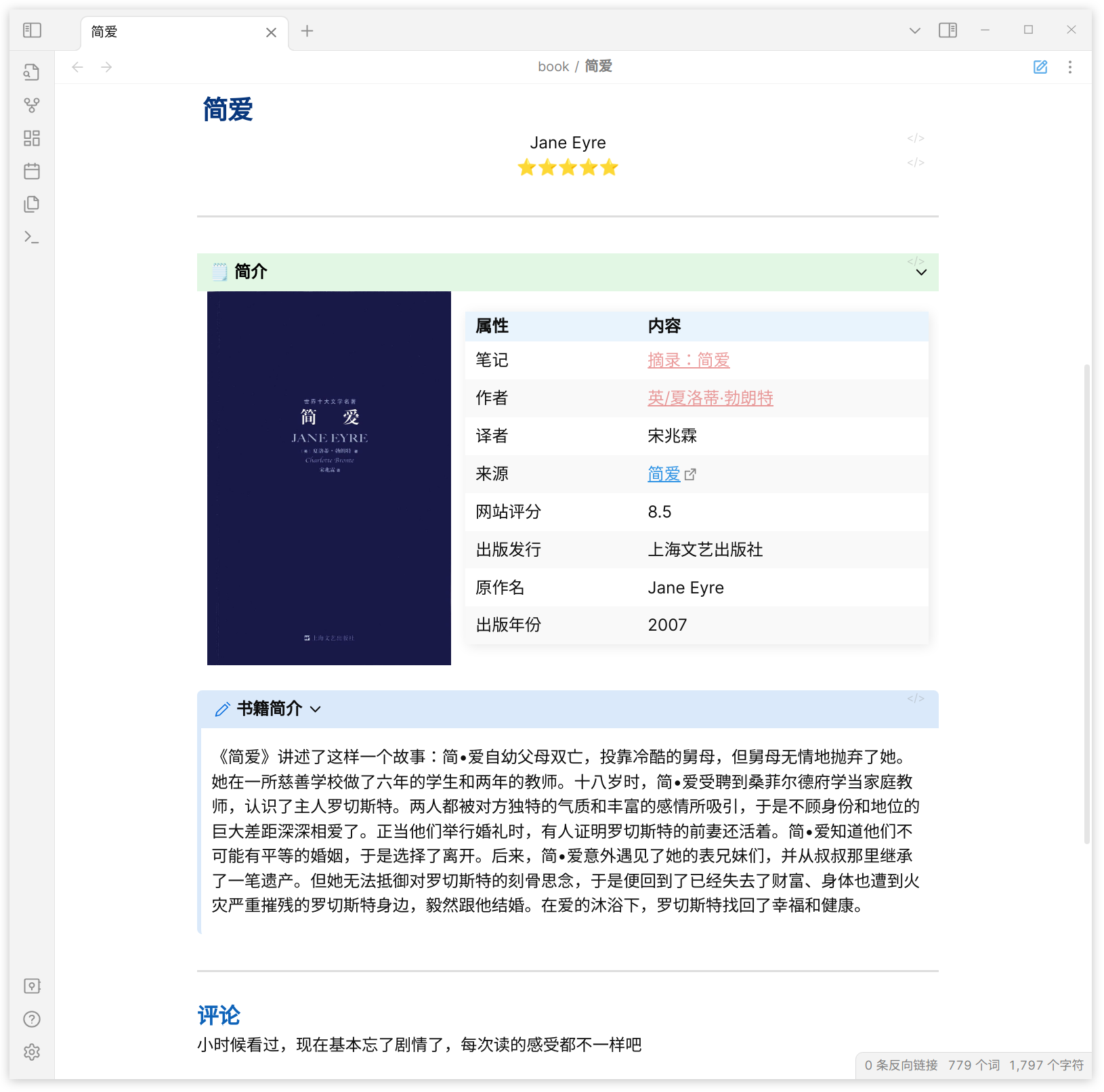Viewport: 1104px width, 1092px height.
Task: Open help icon in sidebar
Action: pyautogui.click(x=32, y=1019)
